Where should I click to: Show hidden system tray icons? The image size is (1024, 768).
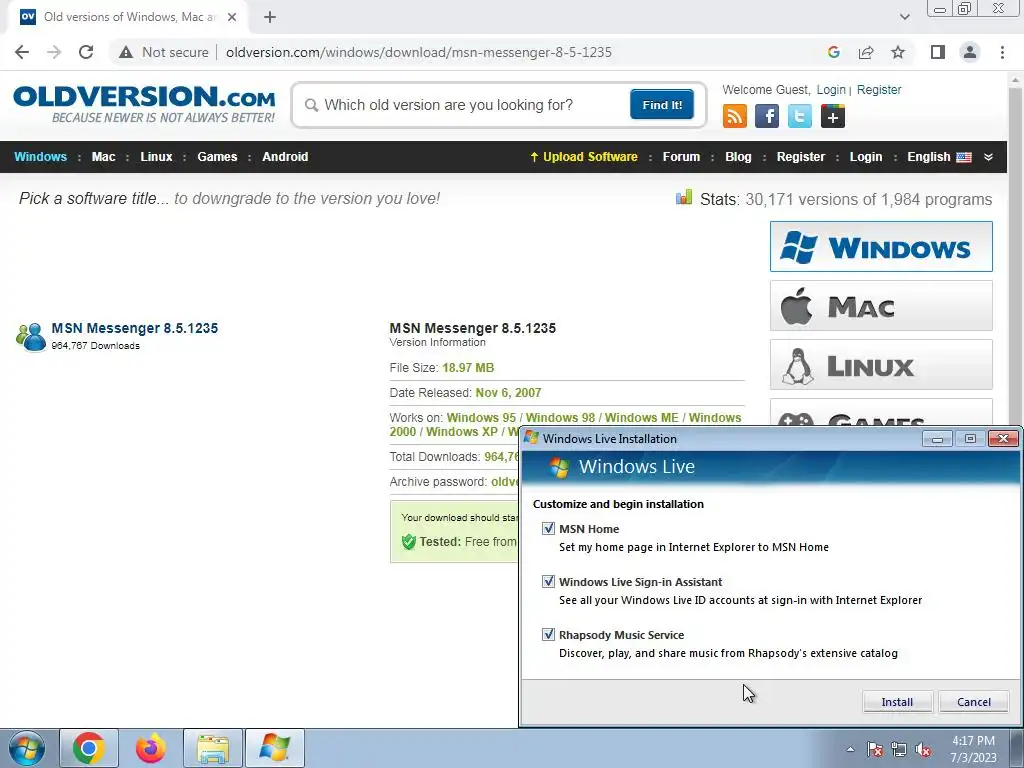850,749
